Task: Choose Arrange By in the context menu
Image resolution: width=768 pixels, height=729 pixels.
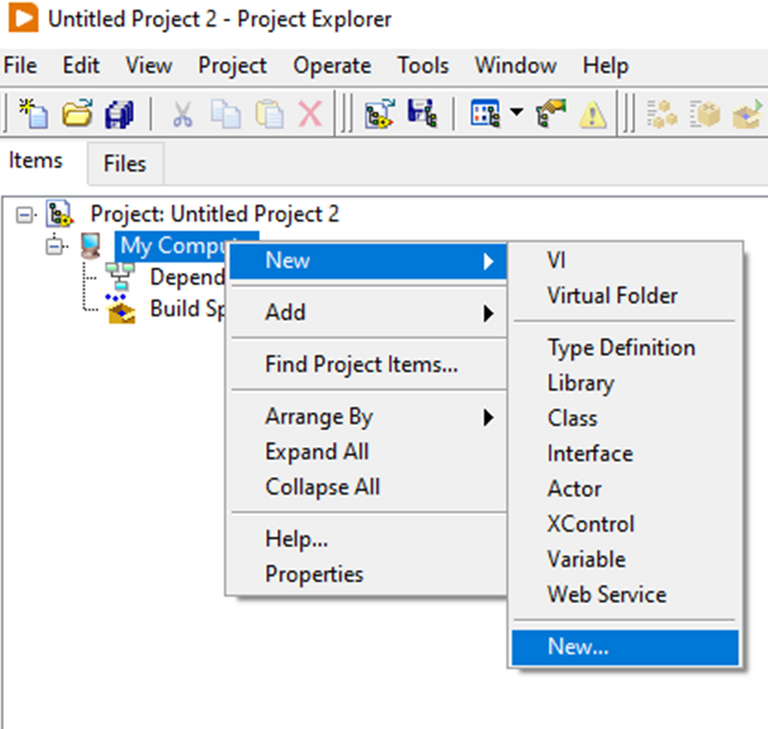Action: tap(368, 417)
